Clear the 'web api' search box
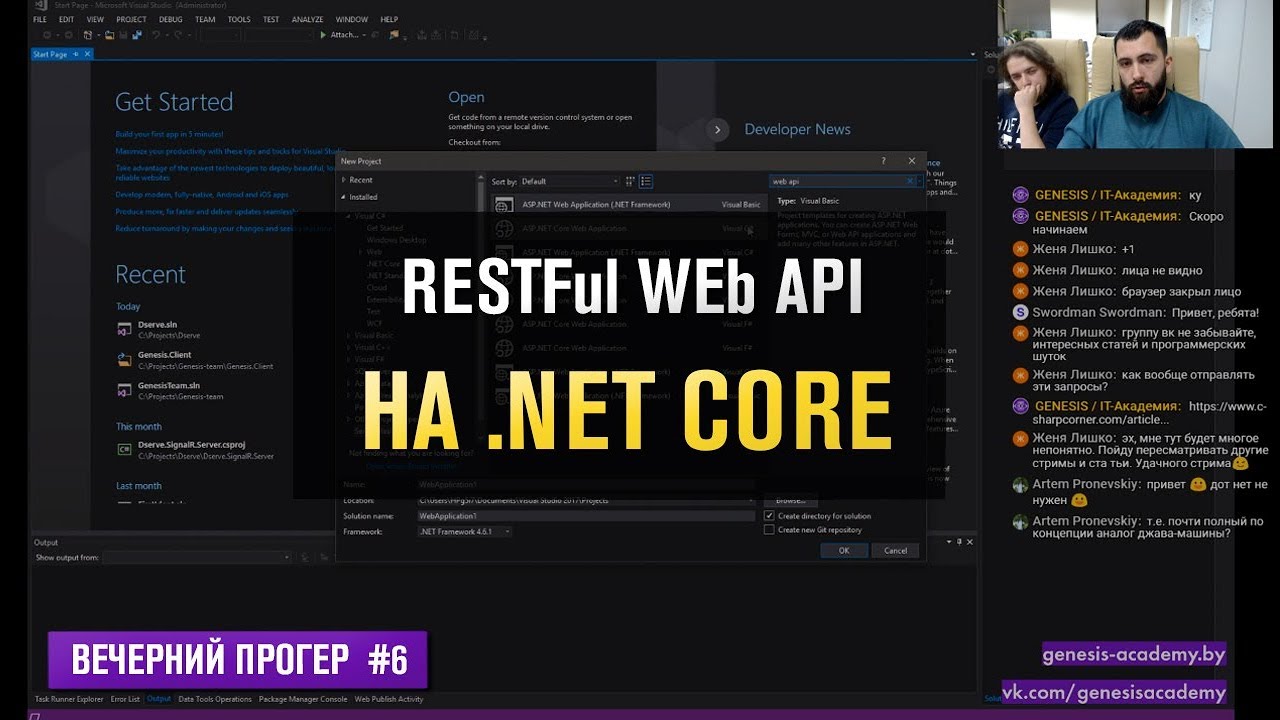1280x720 pixels. click(910, 181)
